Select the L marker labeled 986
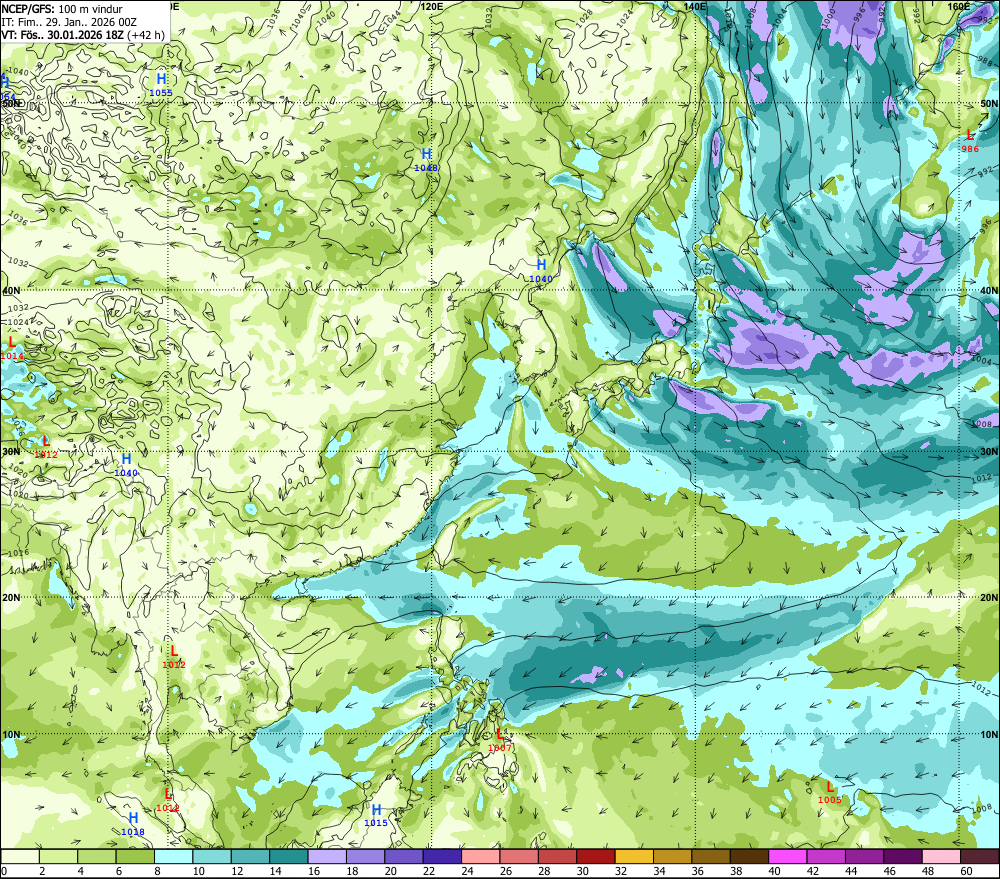Viewport: 1000px width, 879px height. point(970,141)
